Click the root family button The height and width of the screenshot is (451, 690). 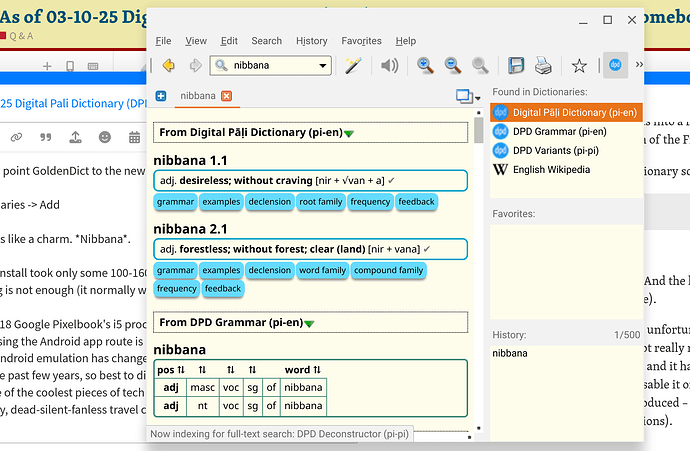point(321,202)
